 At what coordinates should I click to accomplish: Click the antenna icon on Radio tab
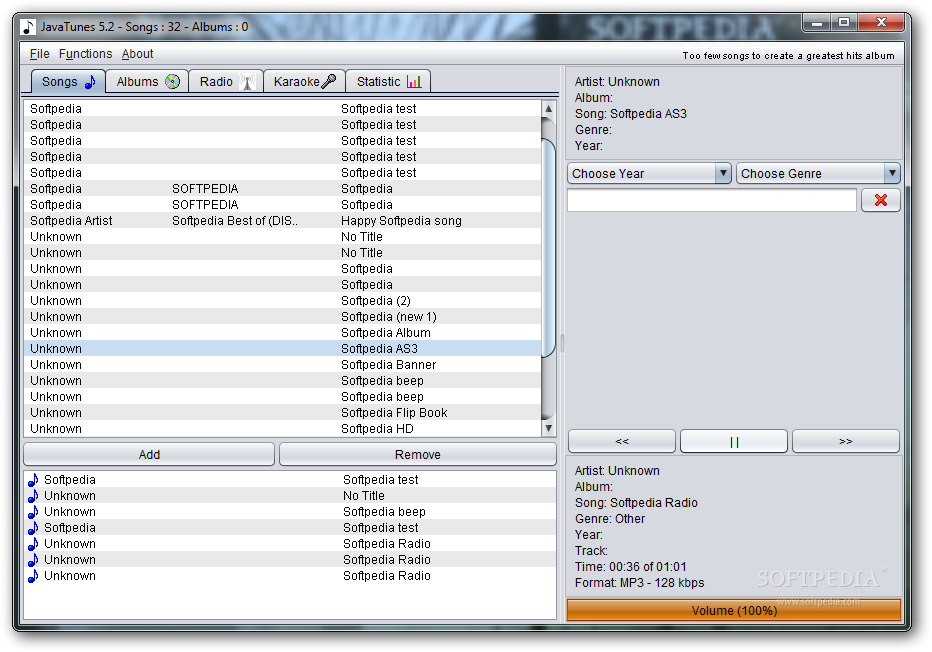[x=248, y=81]
